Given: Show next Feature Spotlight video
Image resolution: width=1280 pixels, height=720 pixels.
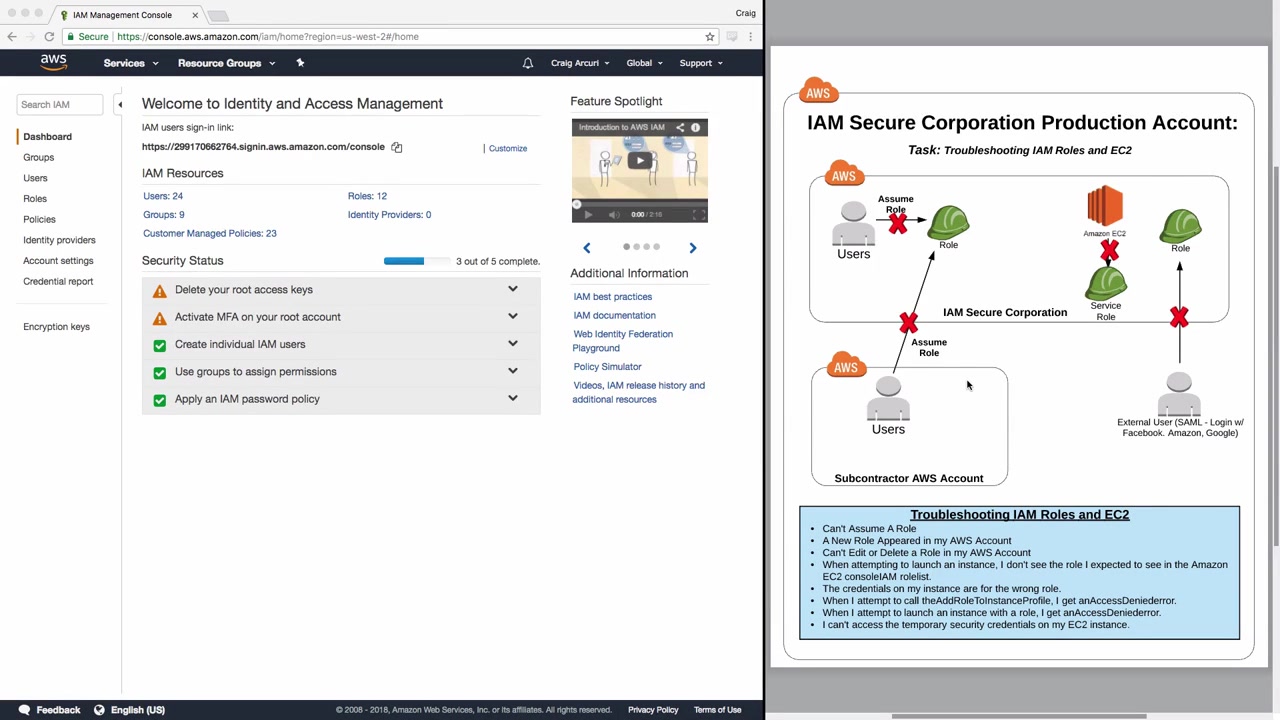Looking at the screenshot, I should pyautogui.click(x=692, y=247).
